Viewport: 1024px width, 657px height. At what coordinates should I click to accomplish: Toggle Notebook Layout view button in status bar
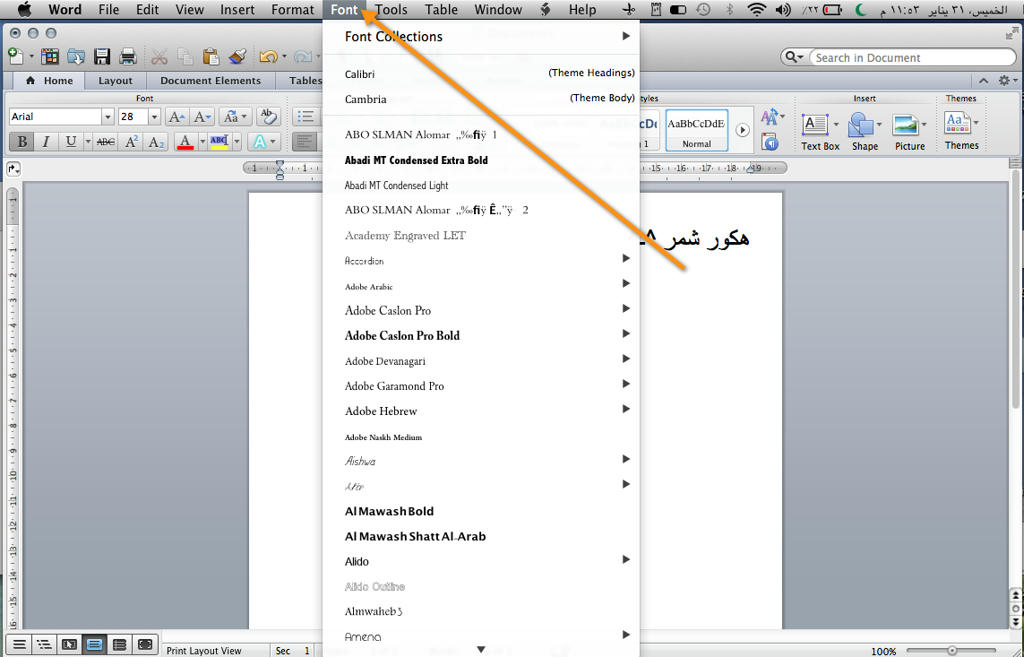click(x=120, y=645)
